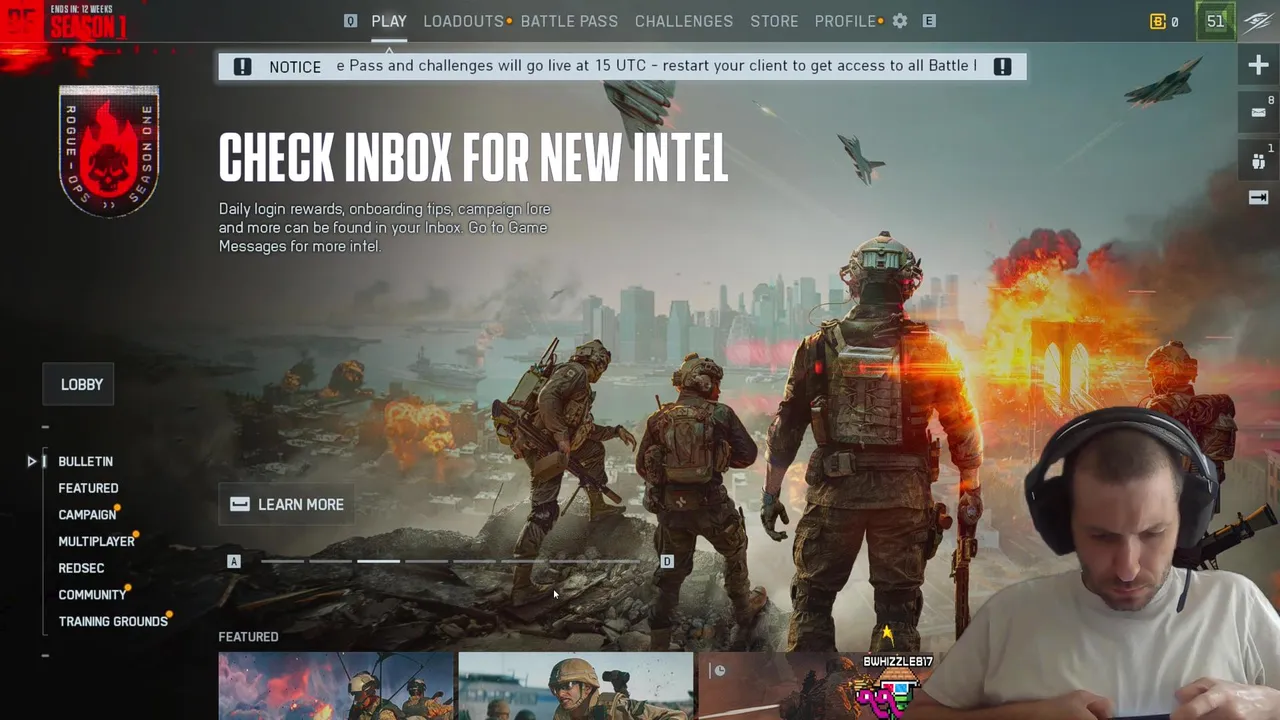Image resolution: width=1280 pixels, height=720 pixels.
Task: Open the settings gear in top navigation
Action: [x=900, y=21]
